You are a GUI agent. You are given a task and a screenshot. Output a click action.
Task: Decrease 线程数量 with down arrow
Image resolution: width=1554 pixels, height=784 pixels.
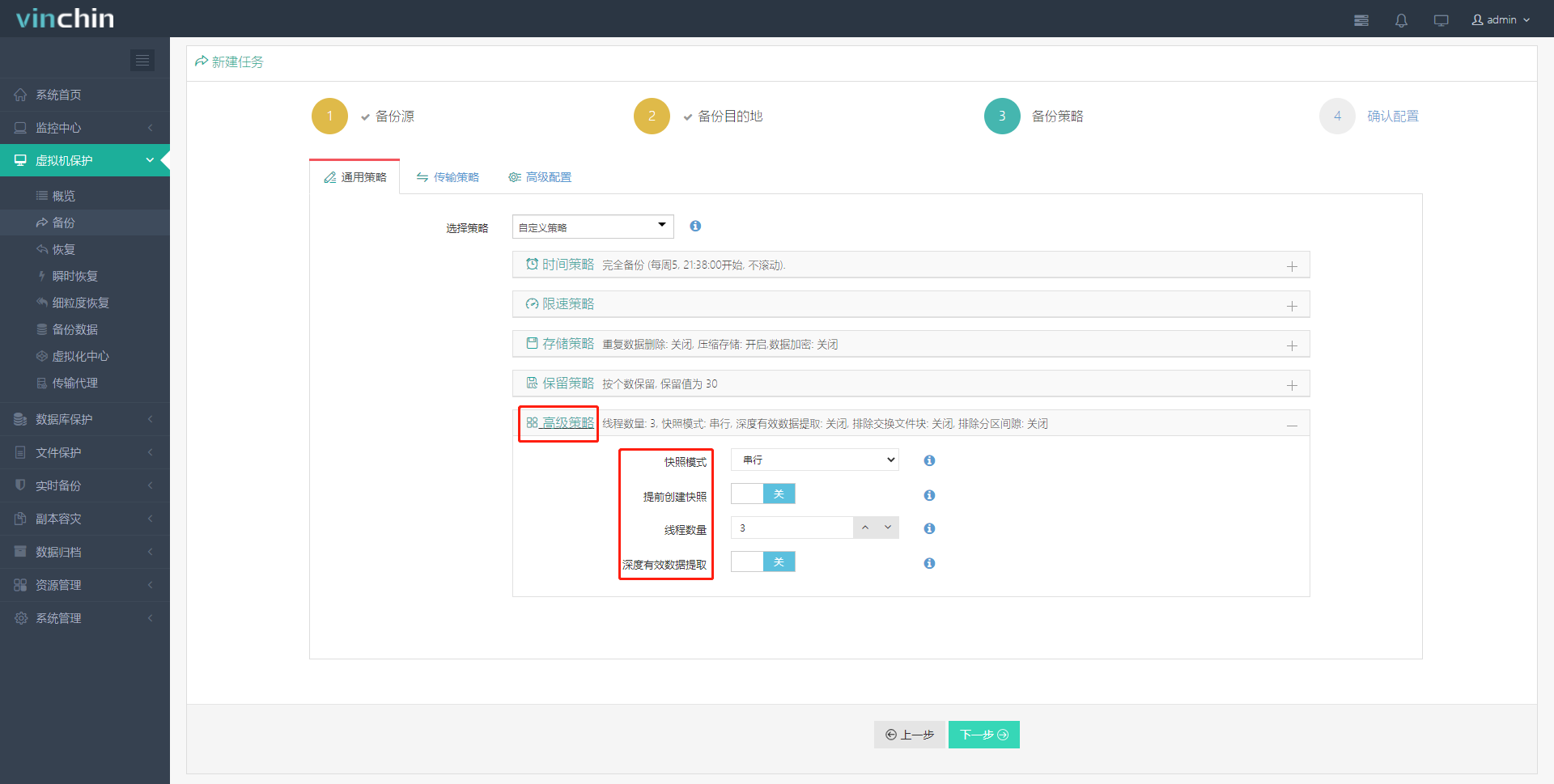pyautogui.click(x=888, y=528)
